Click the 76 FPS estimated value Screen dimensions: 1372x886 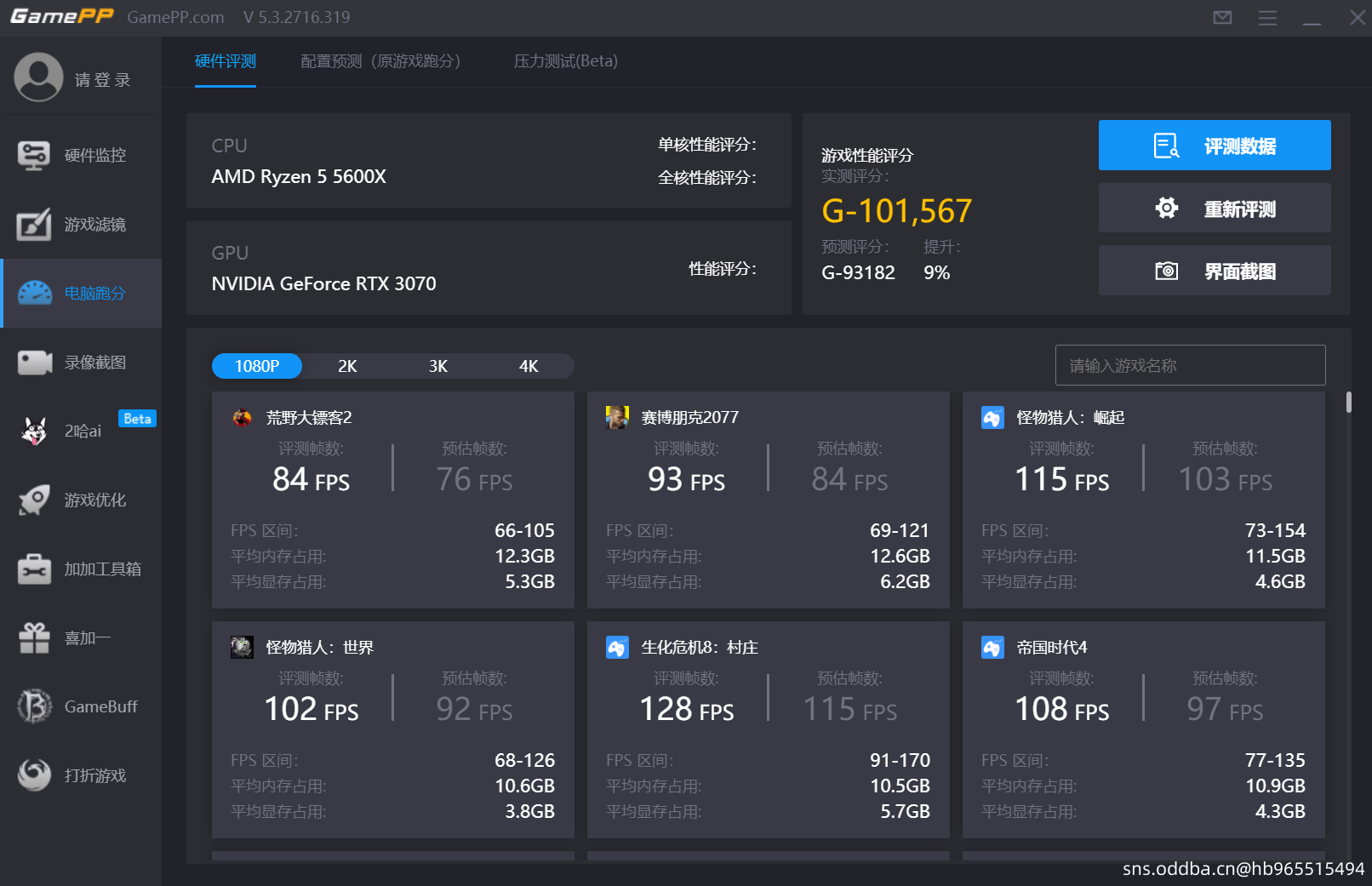(474, 479)
